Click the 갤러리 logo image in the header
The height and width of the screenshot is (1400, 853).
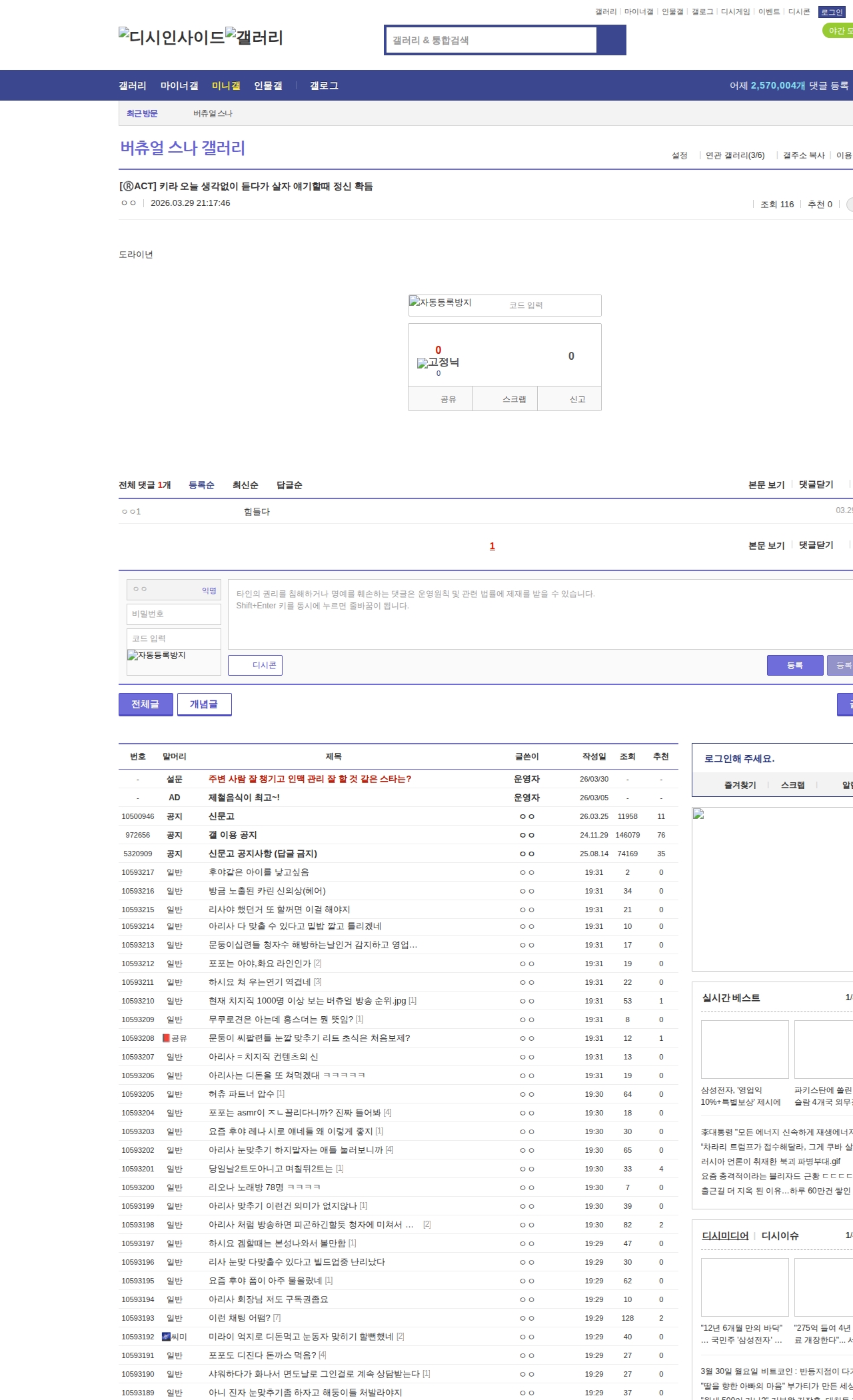point(254,37)
